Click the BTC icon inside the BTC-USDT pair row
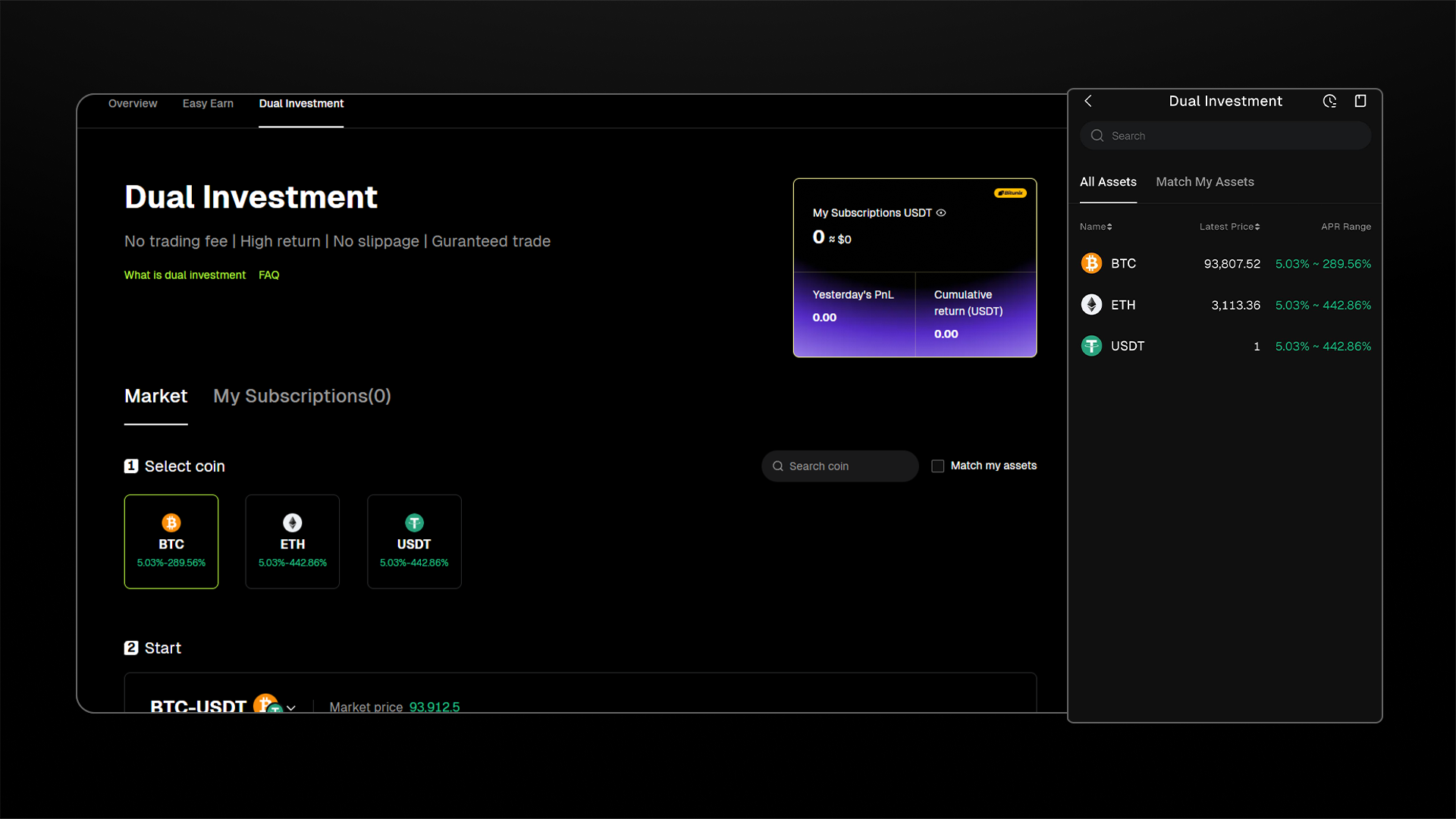The height and width of the screenshot is (819, 1456). [x=265, y=705]
